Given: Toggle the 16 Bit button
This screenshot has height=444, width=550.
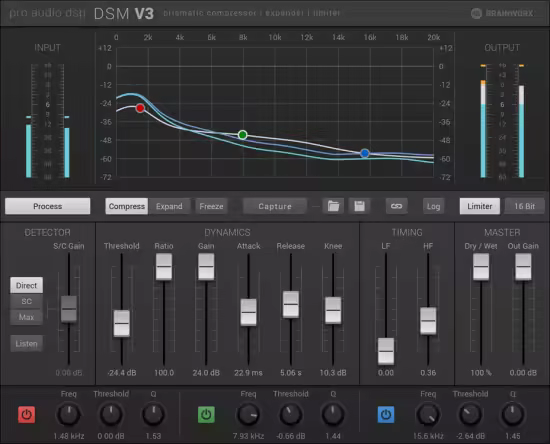Looking at the screenshot, I should 524,206.
